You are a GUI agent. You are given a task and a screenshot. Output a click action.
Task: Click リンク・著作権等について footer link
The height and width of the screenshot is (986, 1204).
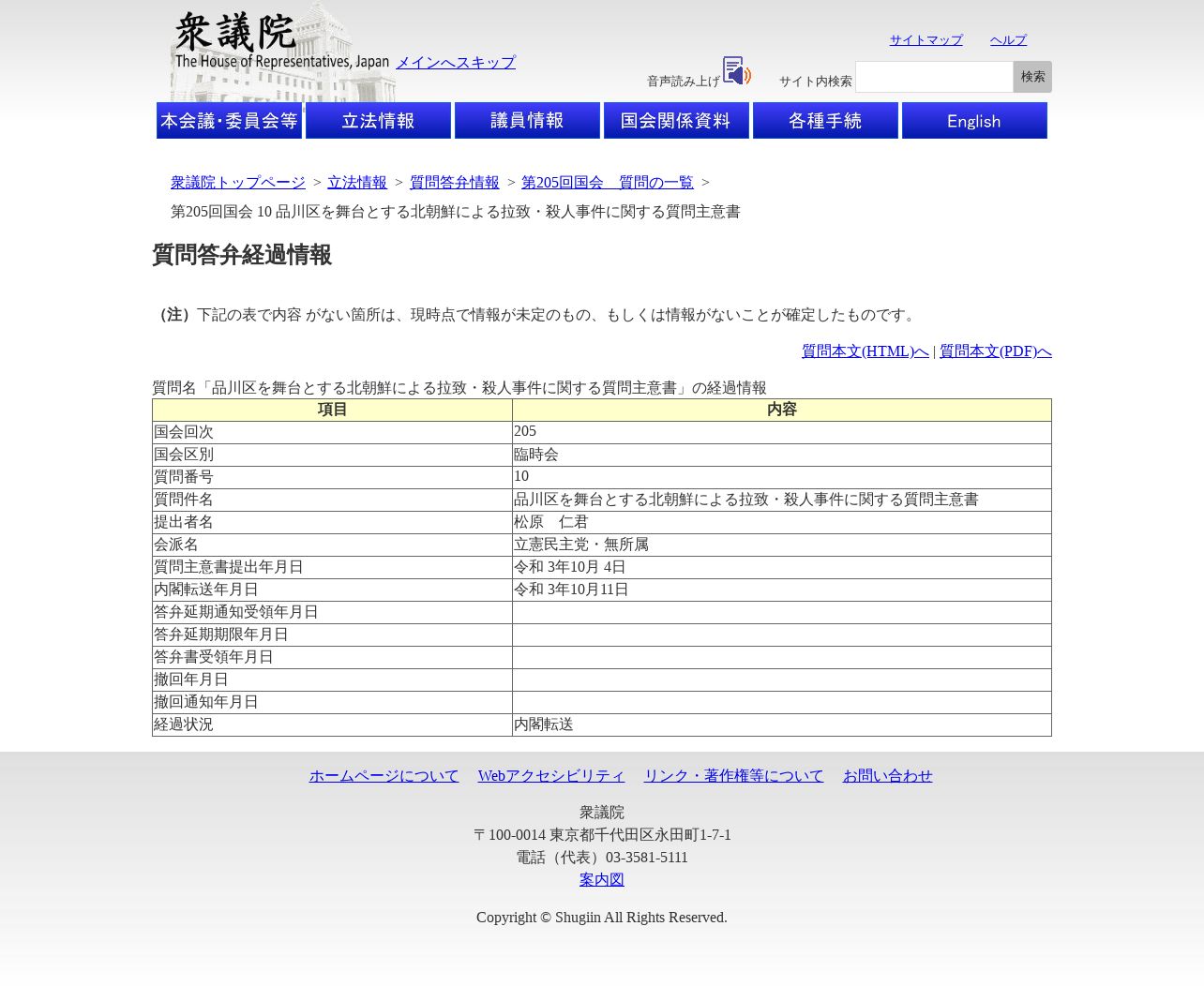[x=733, y=775]
